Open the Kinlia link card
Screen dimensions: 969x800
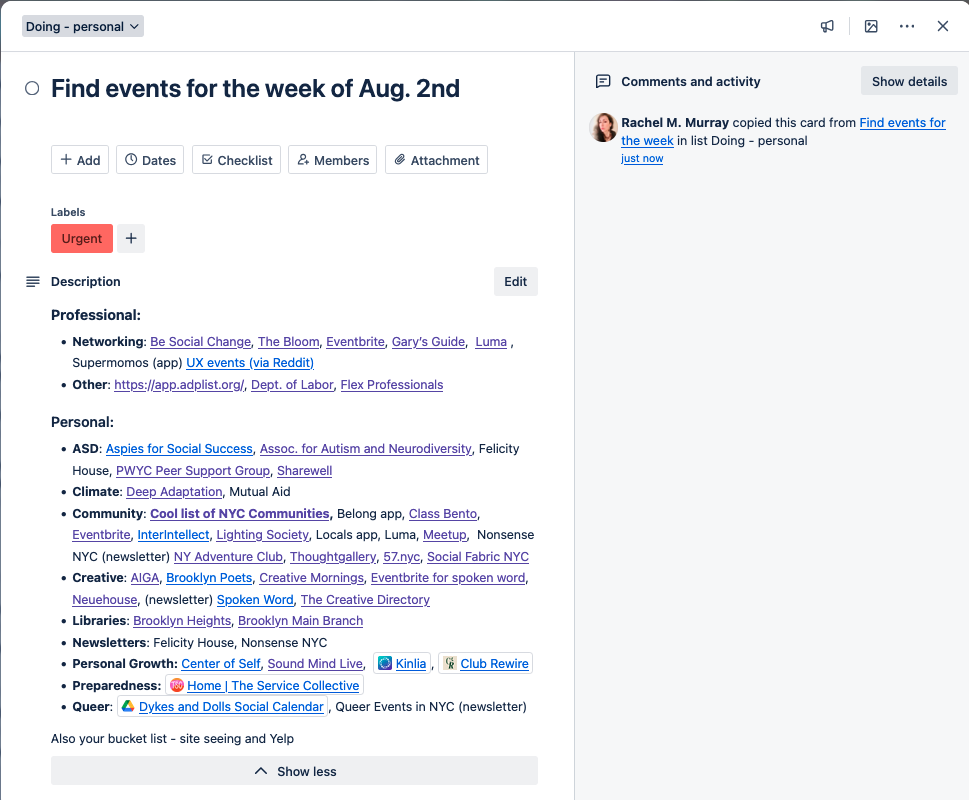402,663
